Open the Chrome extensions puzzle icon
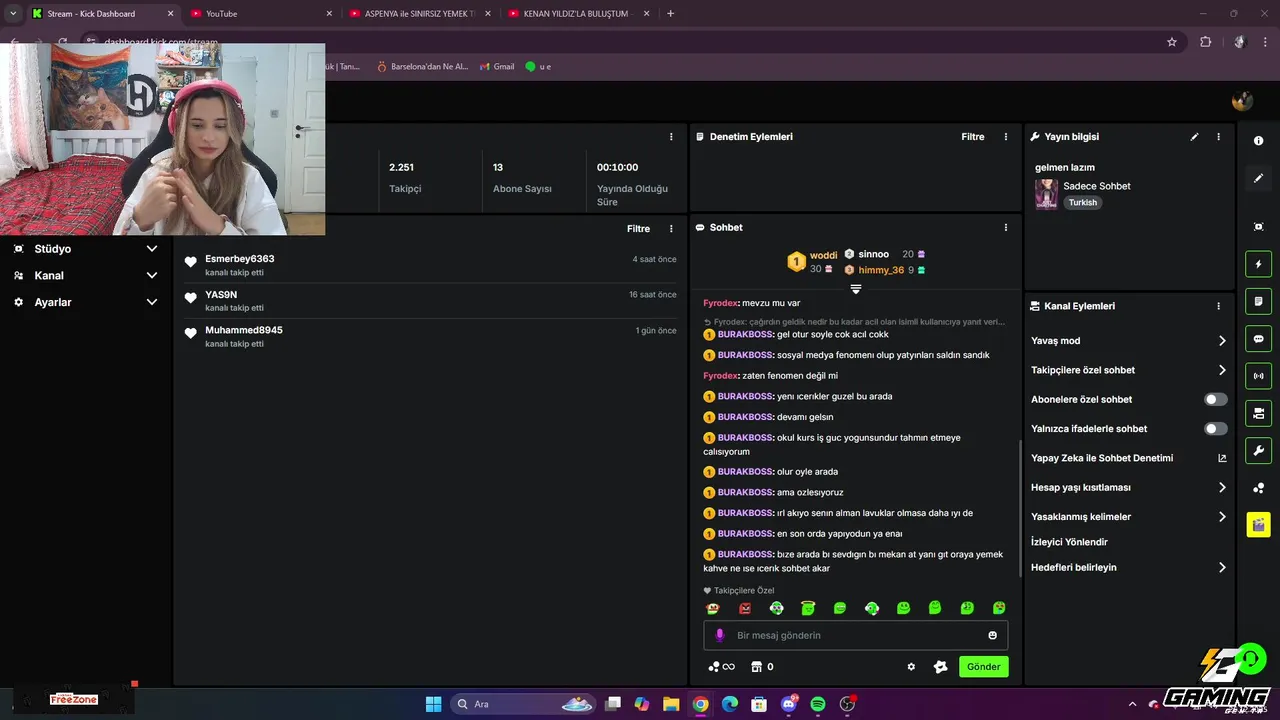The height and width of the screenshot is (720, 1280). [1206, 42]
